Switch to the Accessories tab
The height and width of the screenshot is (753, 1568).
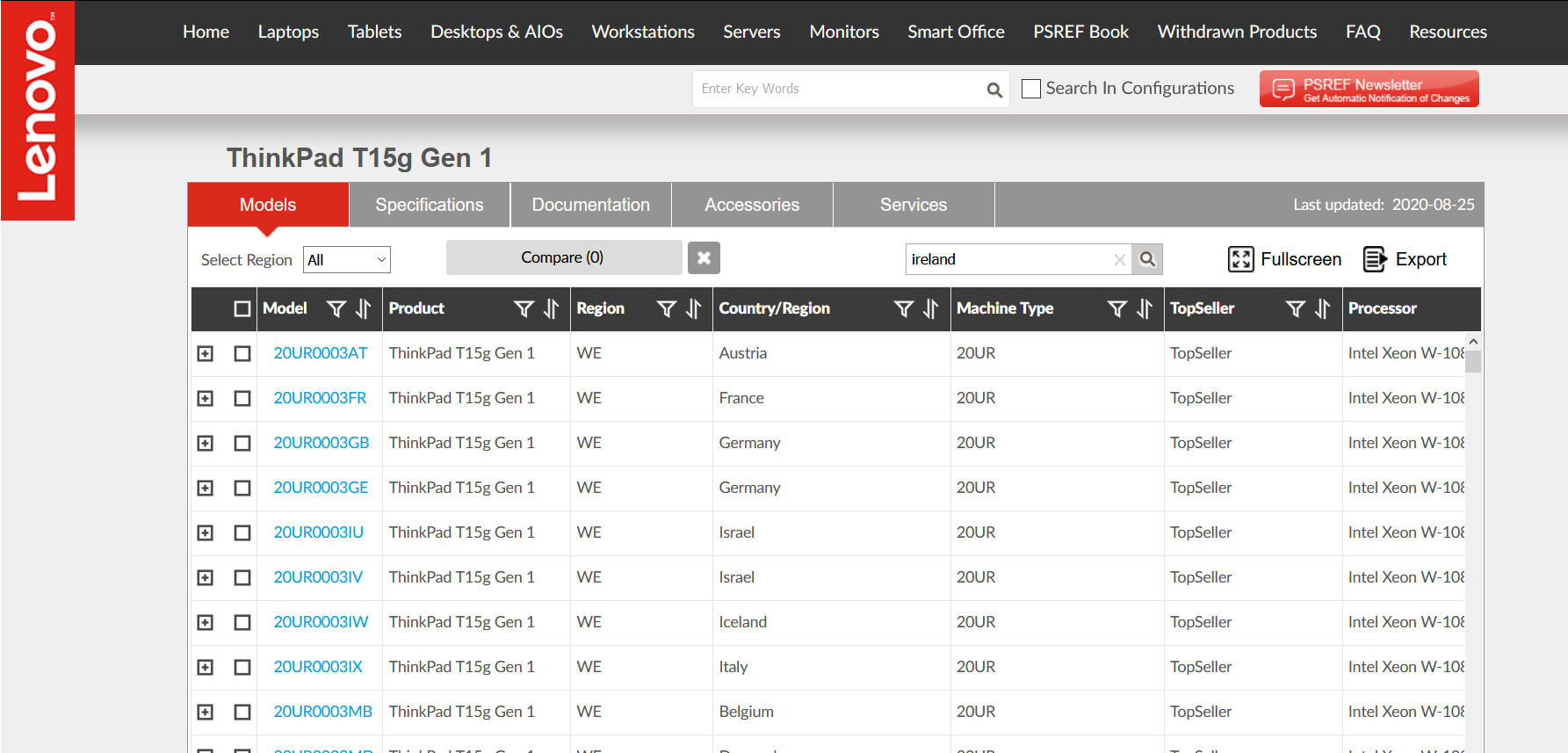[x=753, y=205]
